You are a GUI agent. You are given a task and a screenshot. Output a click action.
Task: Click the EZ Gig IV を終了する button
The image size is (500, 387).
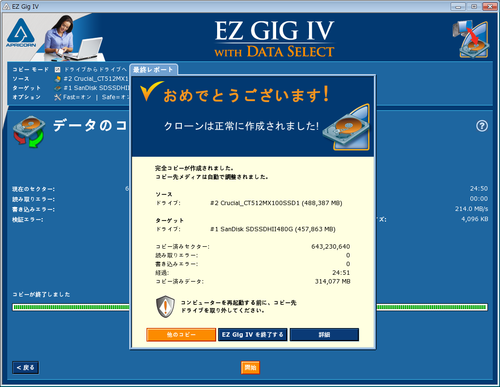pos(253,335)
